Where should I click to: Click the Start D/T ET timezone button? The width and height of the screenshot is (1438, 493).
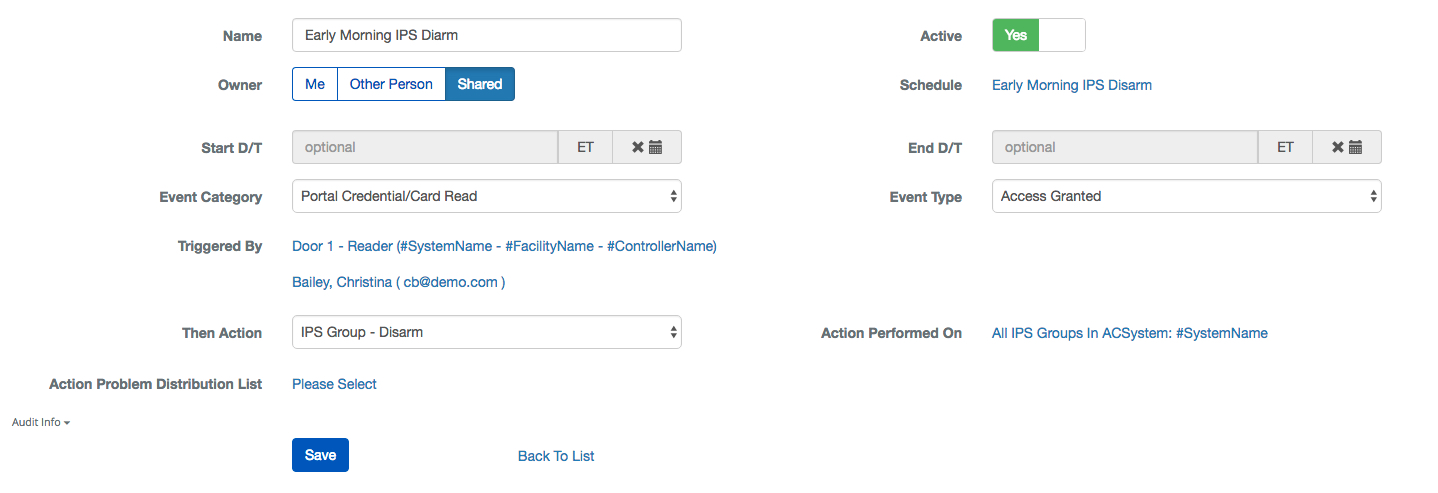585,147
